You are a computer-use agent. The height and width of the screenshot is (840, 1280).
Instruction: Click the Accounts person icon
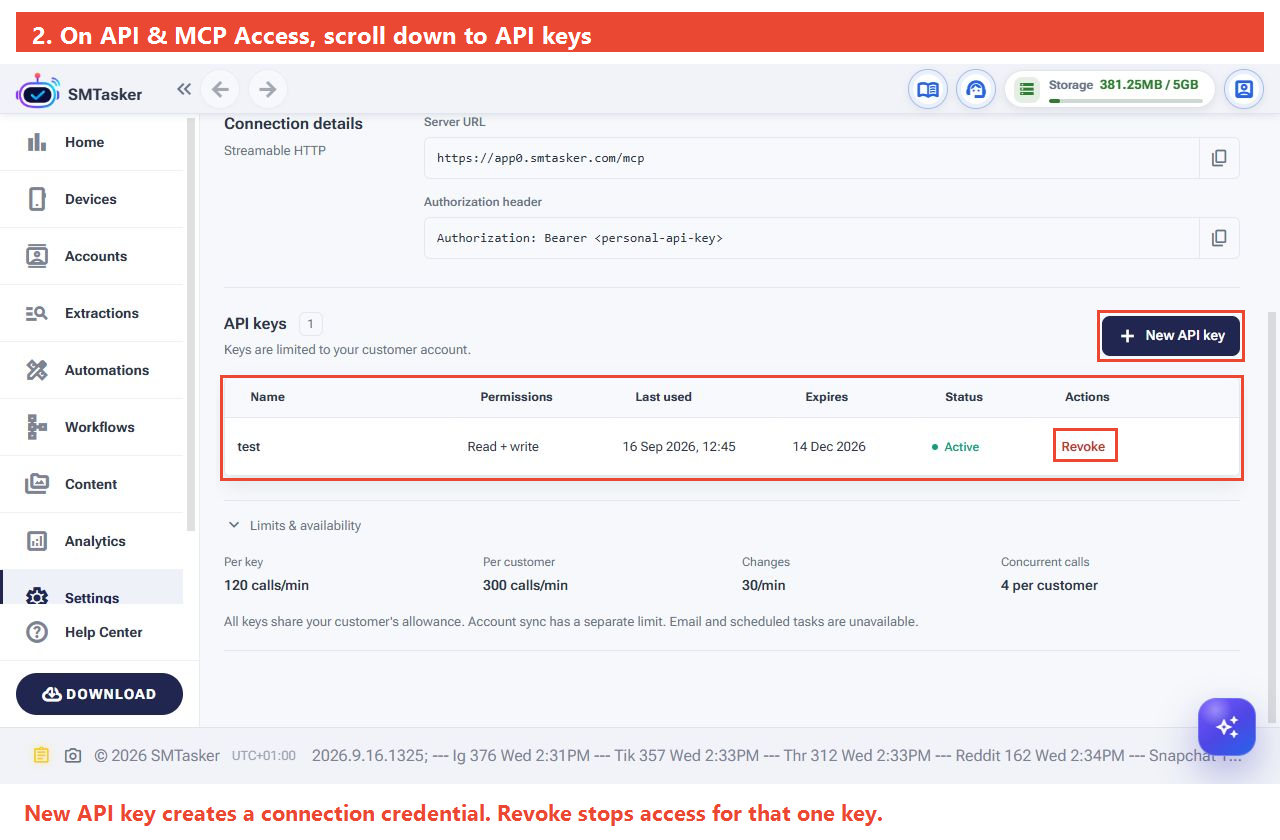click(x=37, y=256)
